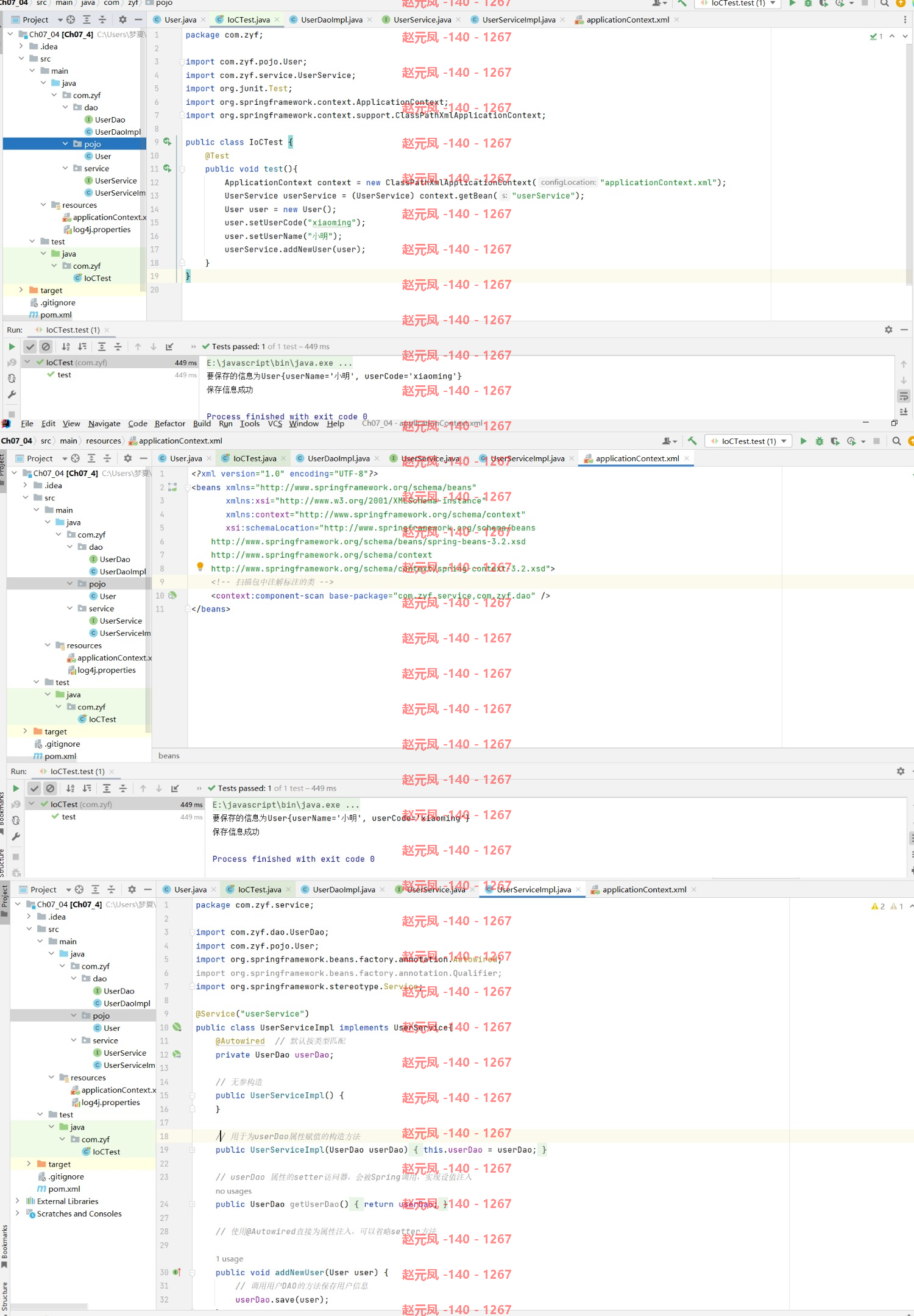Screen dimensions: 914x1316
Task: Click the yellow intention bulb in applicationContext.xml editor
Action: pyautogui.click(x=200, y=567)
